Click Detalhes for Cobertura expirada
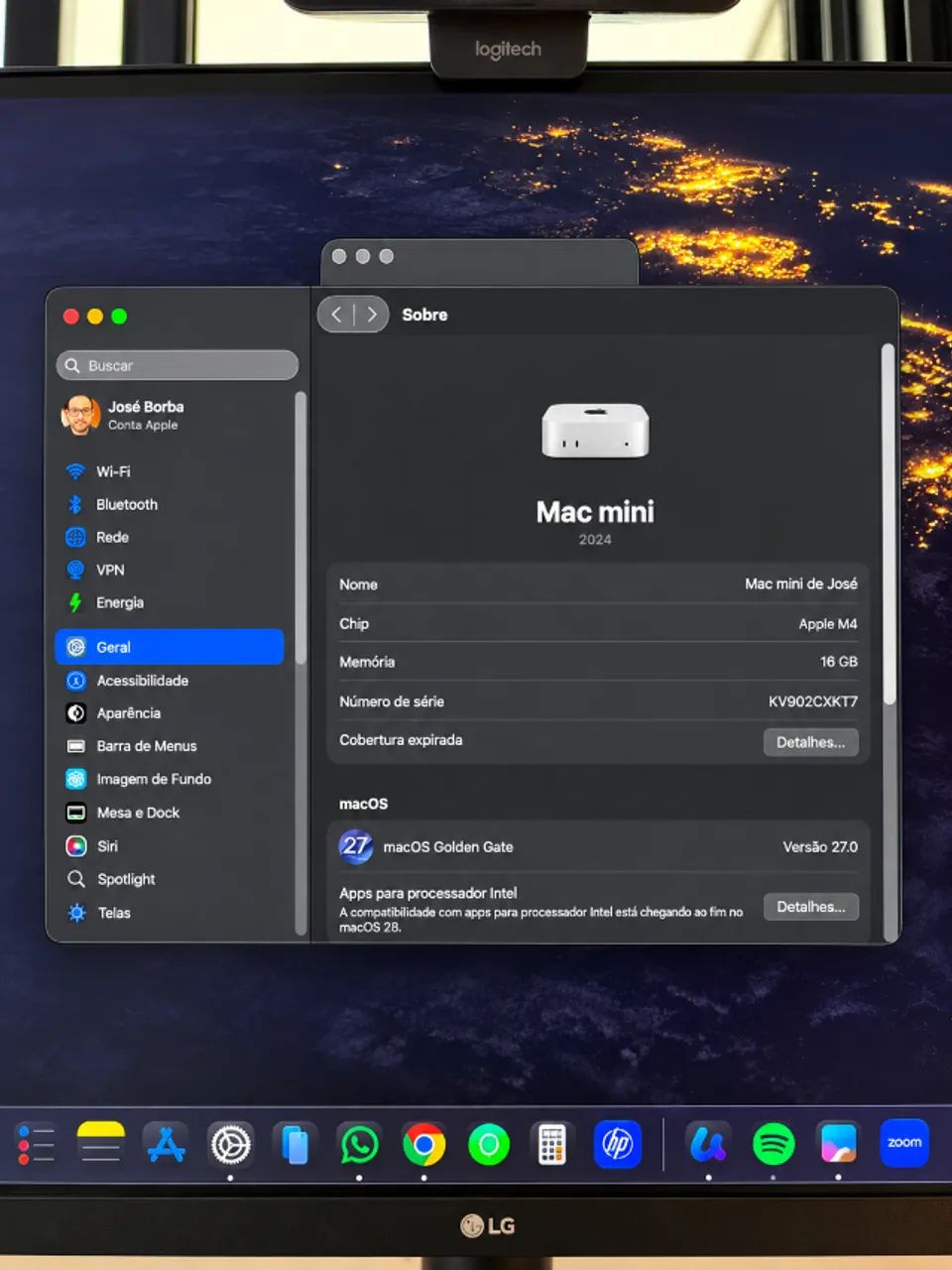 point(810,742)
